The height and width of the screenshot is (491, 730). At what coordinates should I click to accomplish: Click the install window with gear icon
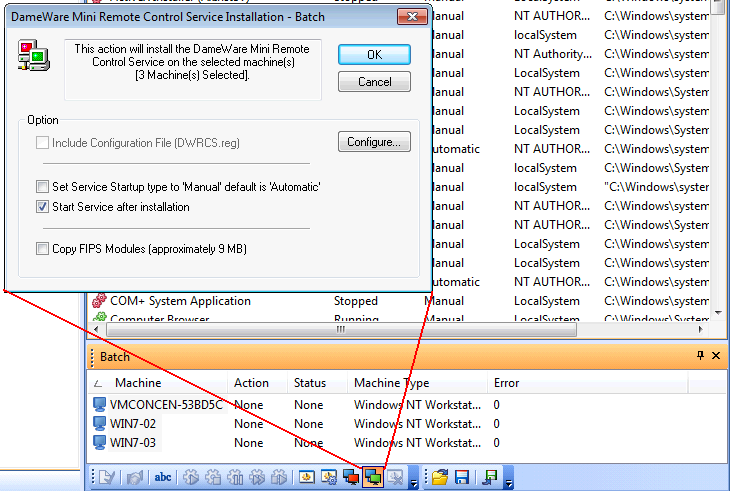[329, 477]
